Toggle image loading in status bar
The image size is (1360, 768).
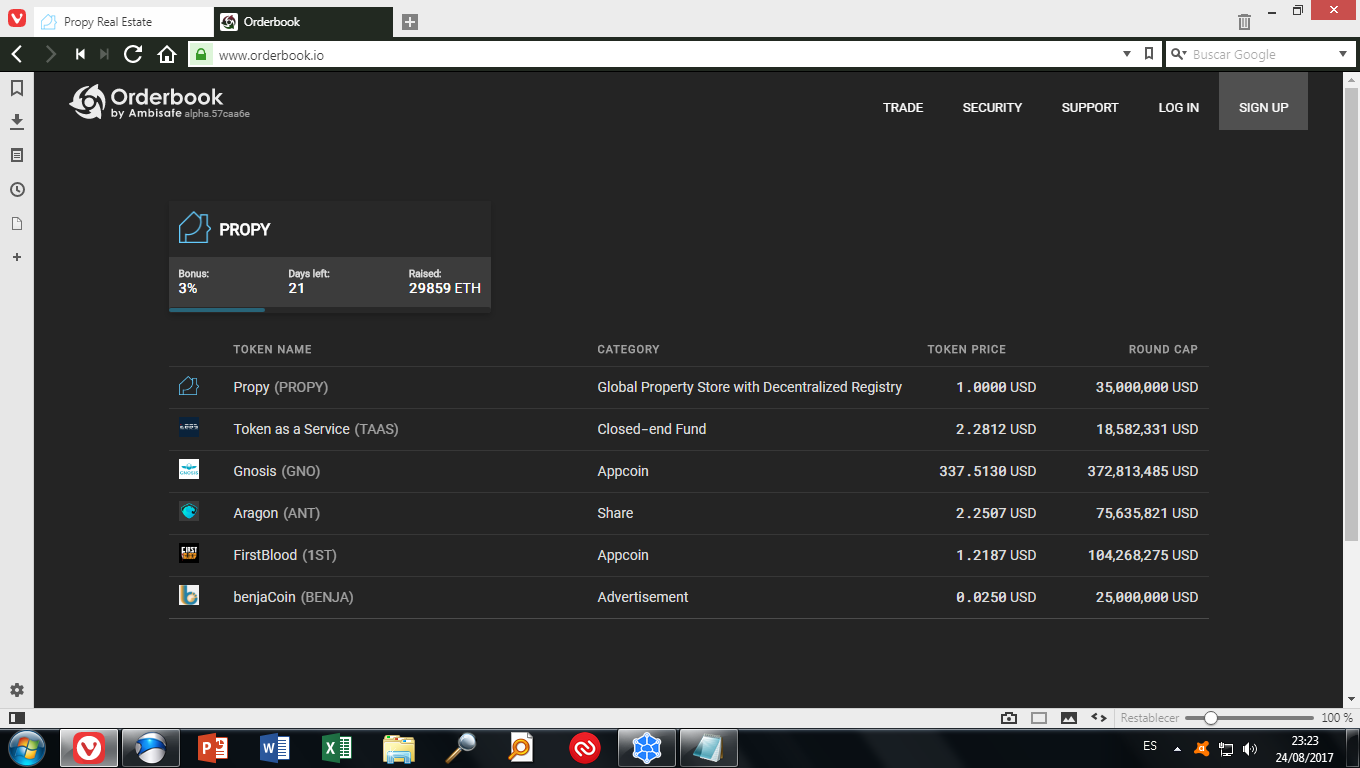[x=1069, y=718]
